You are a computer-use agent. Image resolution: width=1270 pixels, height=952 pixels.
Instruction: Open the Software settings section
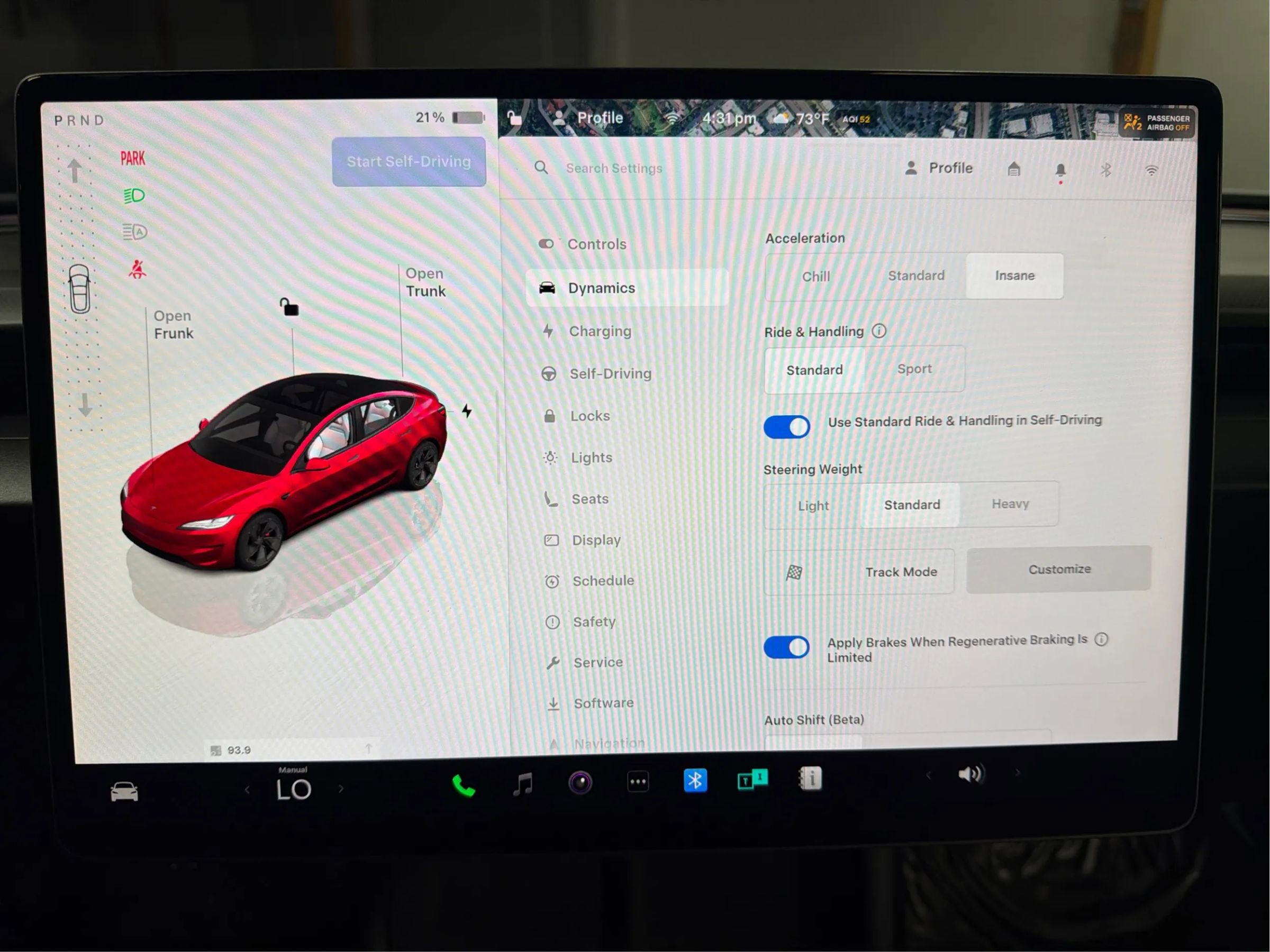[603, 702]
